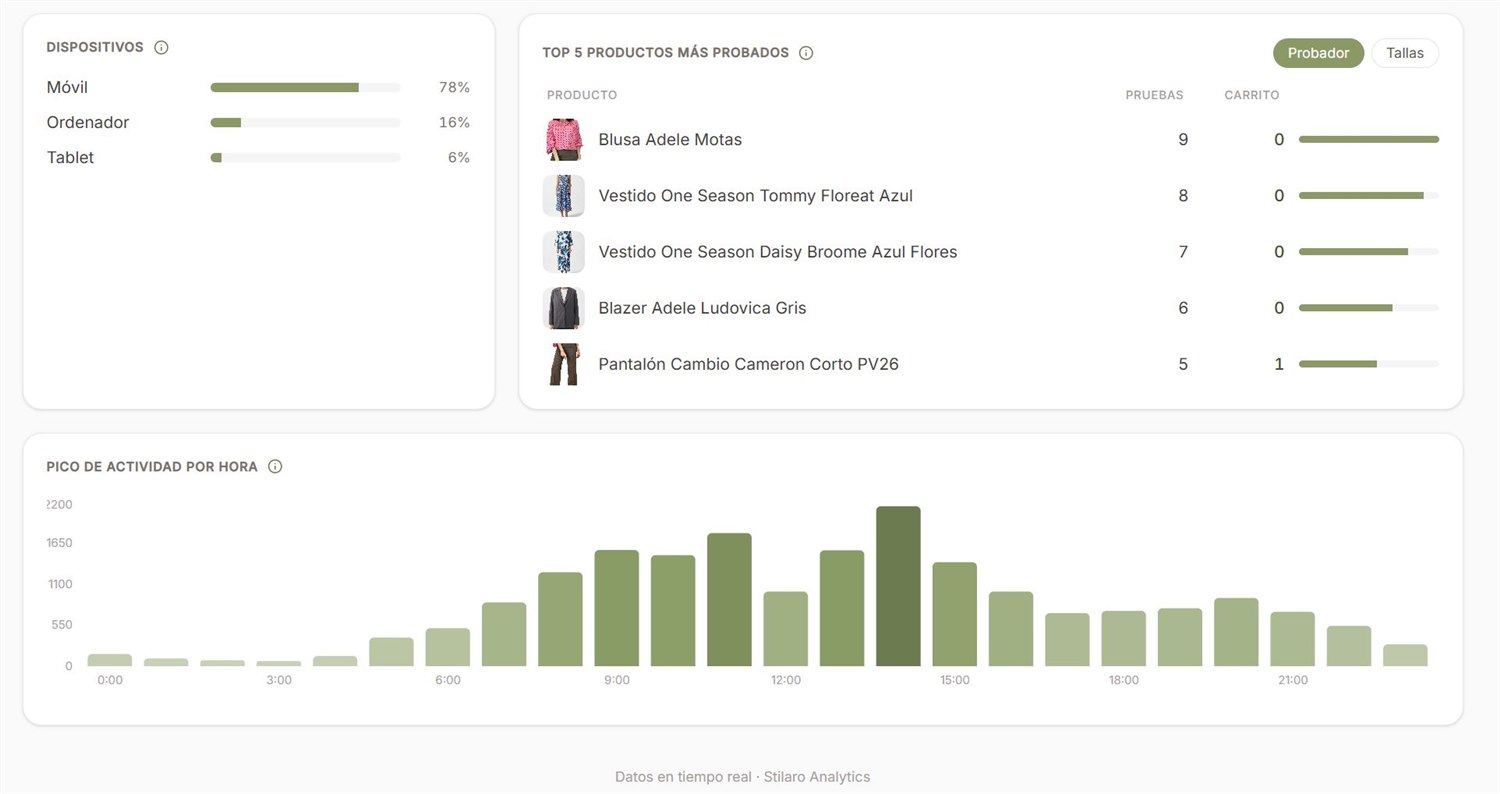
Task: Click progress bar in Blazer Adele Ludovica row
Action: [x=1368, y=307]
